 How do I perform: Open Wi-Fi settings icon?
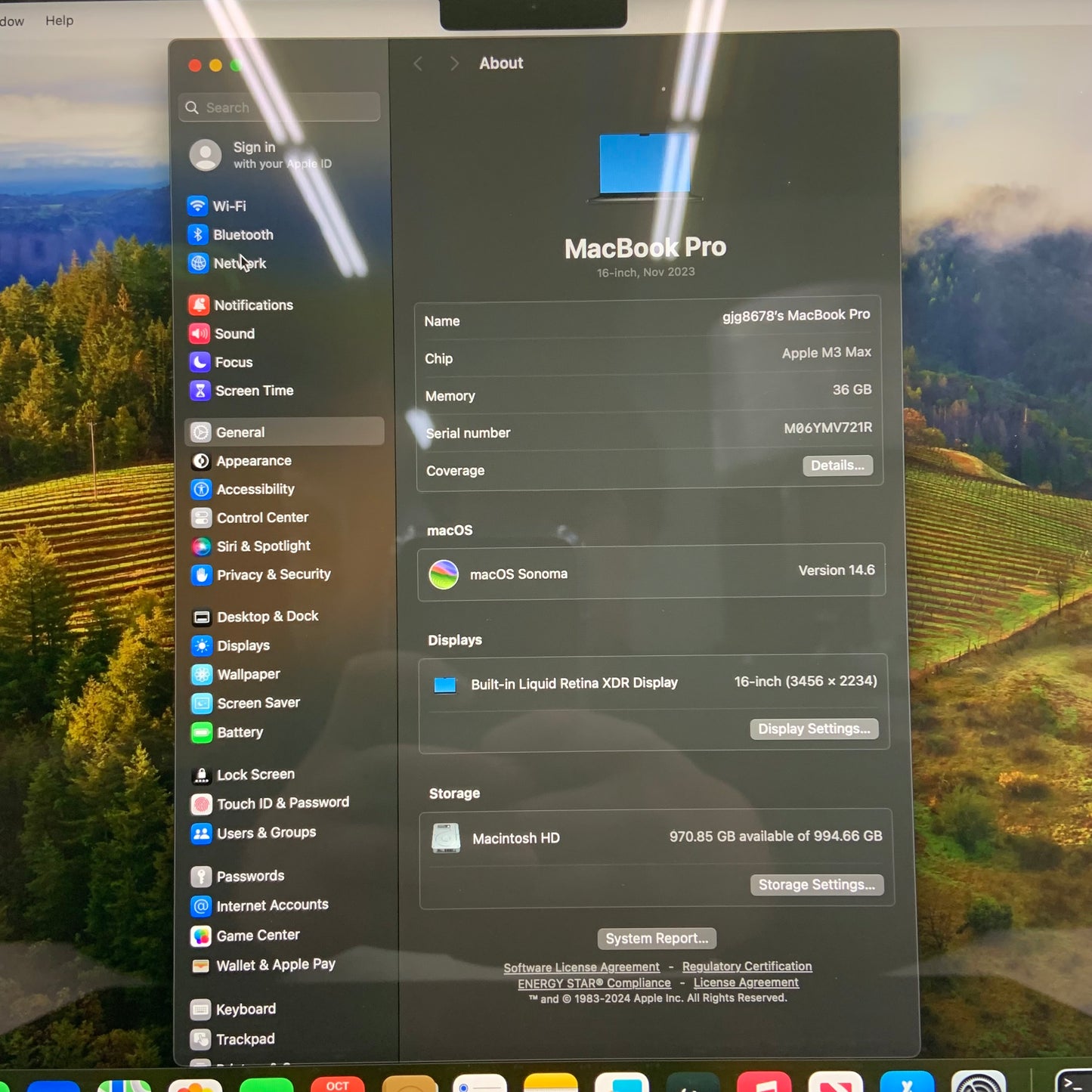[x=197, y=206]
